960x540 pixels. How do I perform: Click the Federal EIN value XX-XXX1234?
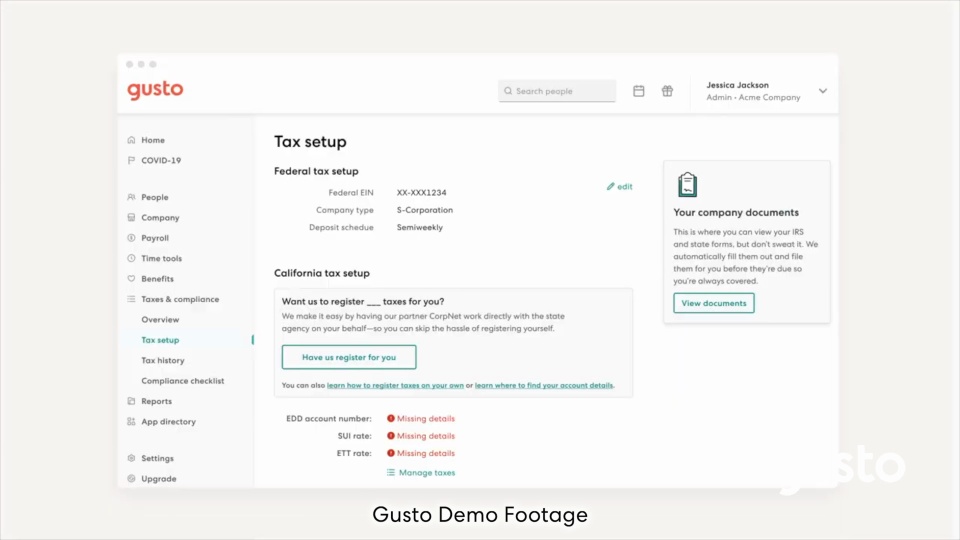[421, 192]
